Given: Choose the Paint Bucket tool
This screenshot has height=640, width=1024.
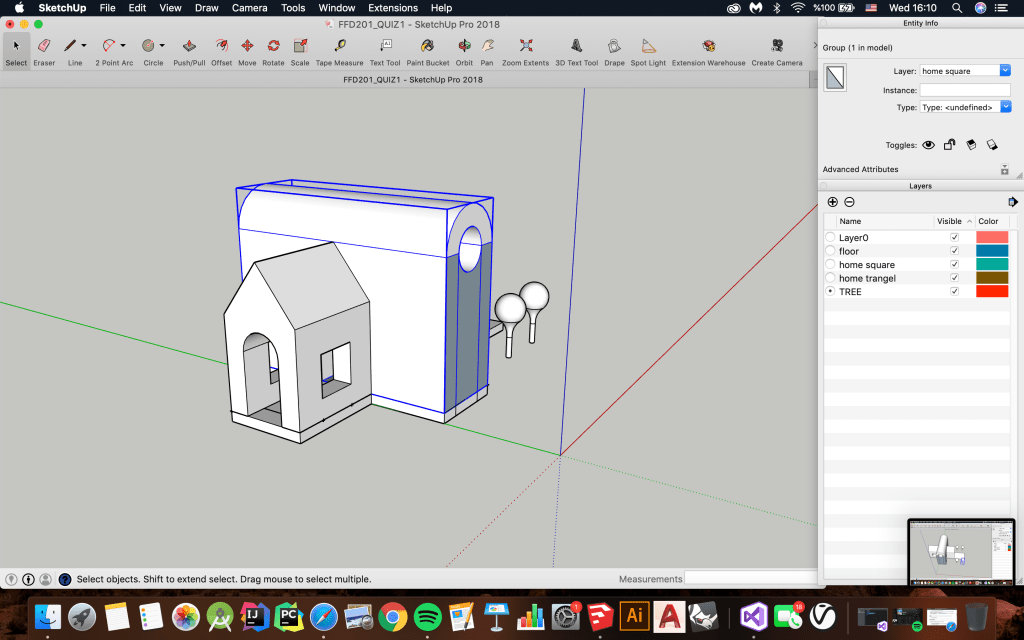Looking at the screenshot, I should pyautogui.click(x=427, y=46).
